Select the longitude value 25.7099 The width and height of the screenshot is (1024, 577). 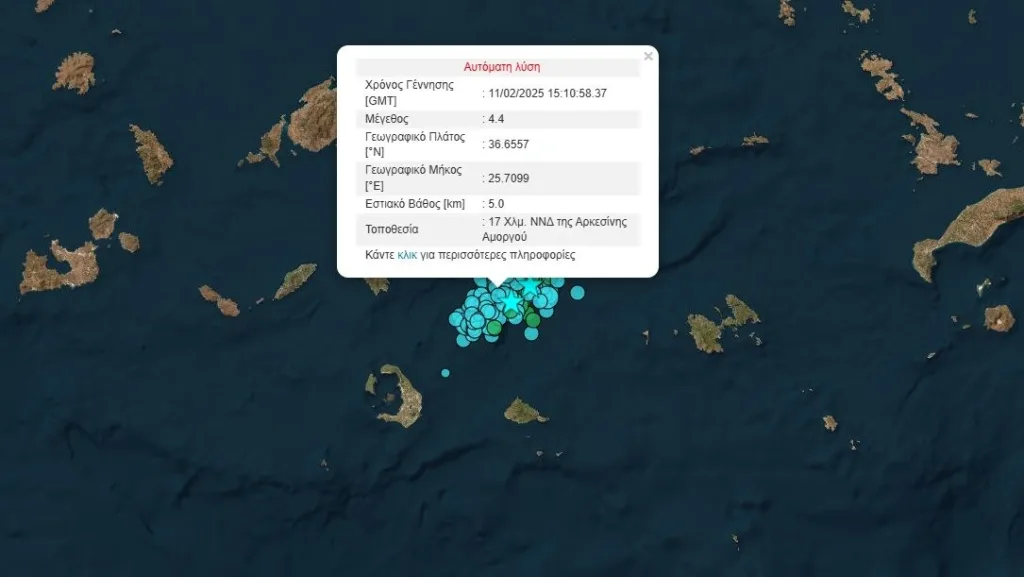pos(508,178)
